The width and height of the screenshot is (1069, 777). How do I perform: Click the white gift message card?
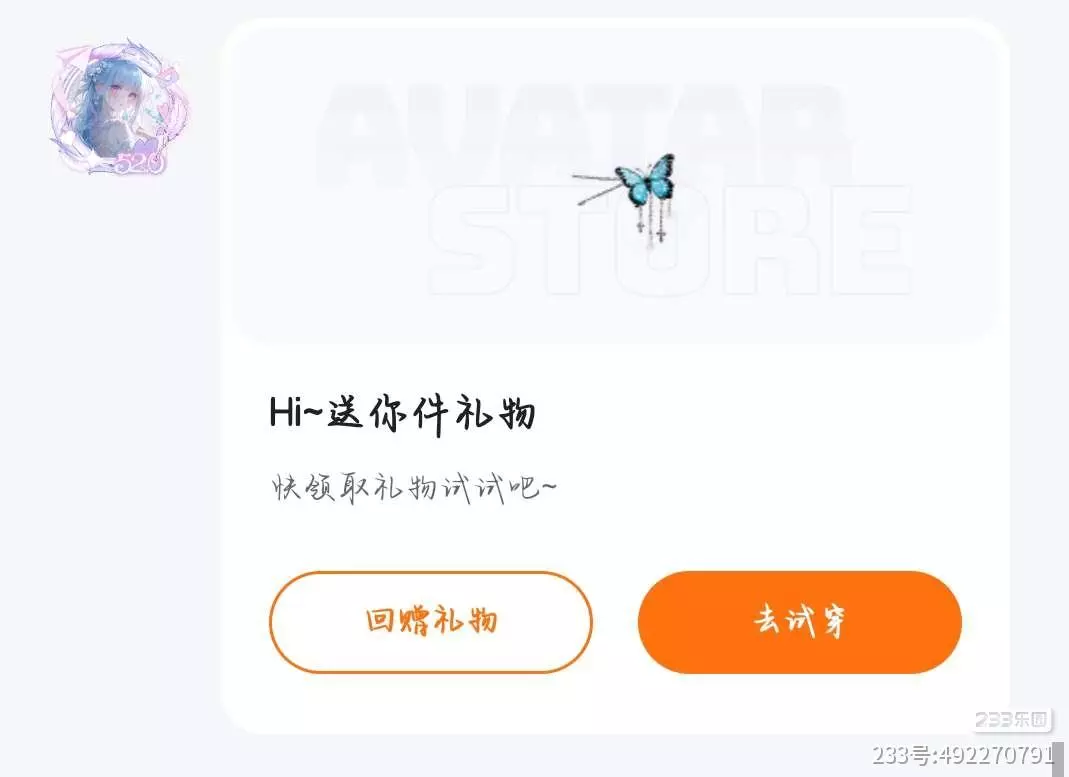615,376
